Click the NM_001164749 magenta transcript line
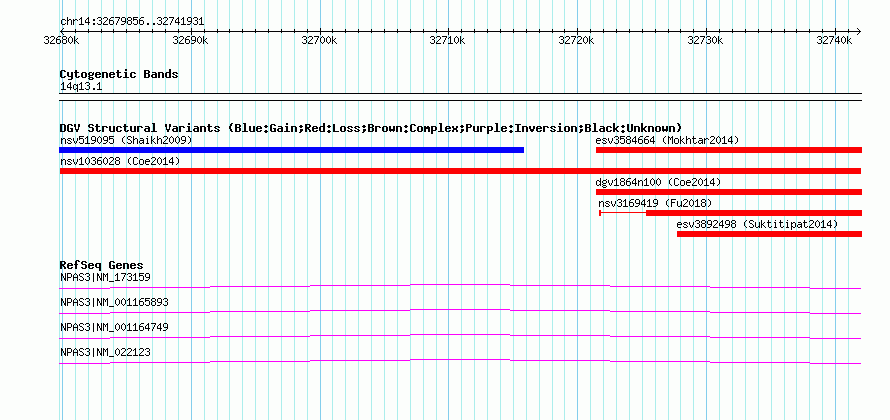Screen dimensions: 890x420 pyautogui.click(x=460, y=336)
